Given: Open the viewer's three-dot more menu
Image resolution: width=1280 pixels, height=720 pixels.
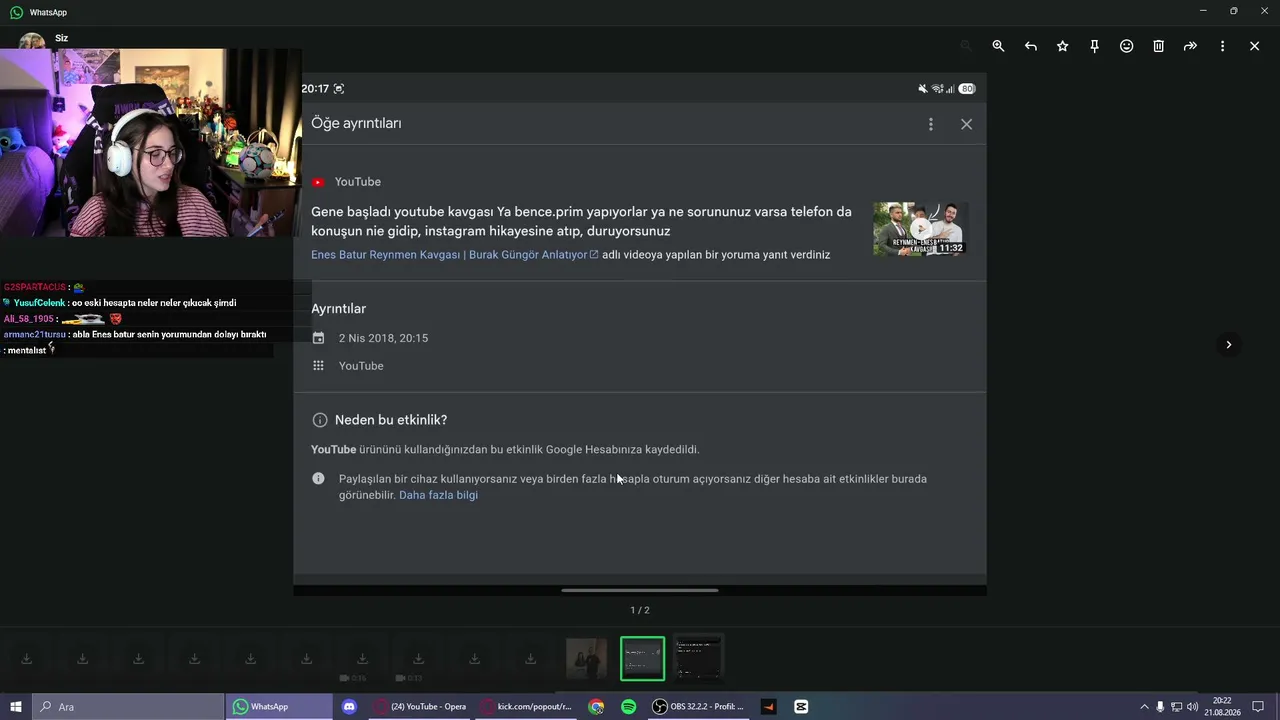Looking at the screenshot, I should click(x=1222, y=46).
